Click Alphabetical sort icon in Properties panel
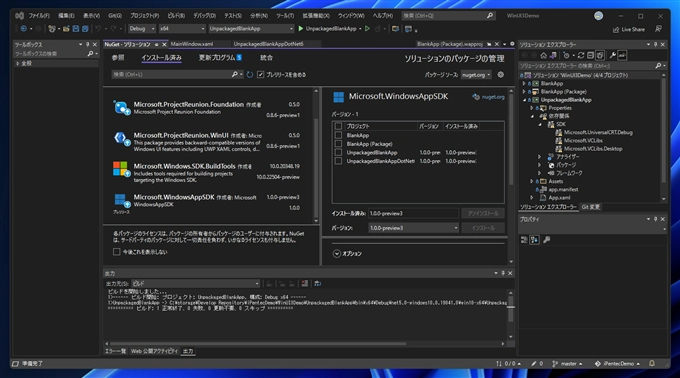Image resolution: width=680 pixels, height=378 pixels. coord(534,240)
